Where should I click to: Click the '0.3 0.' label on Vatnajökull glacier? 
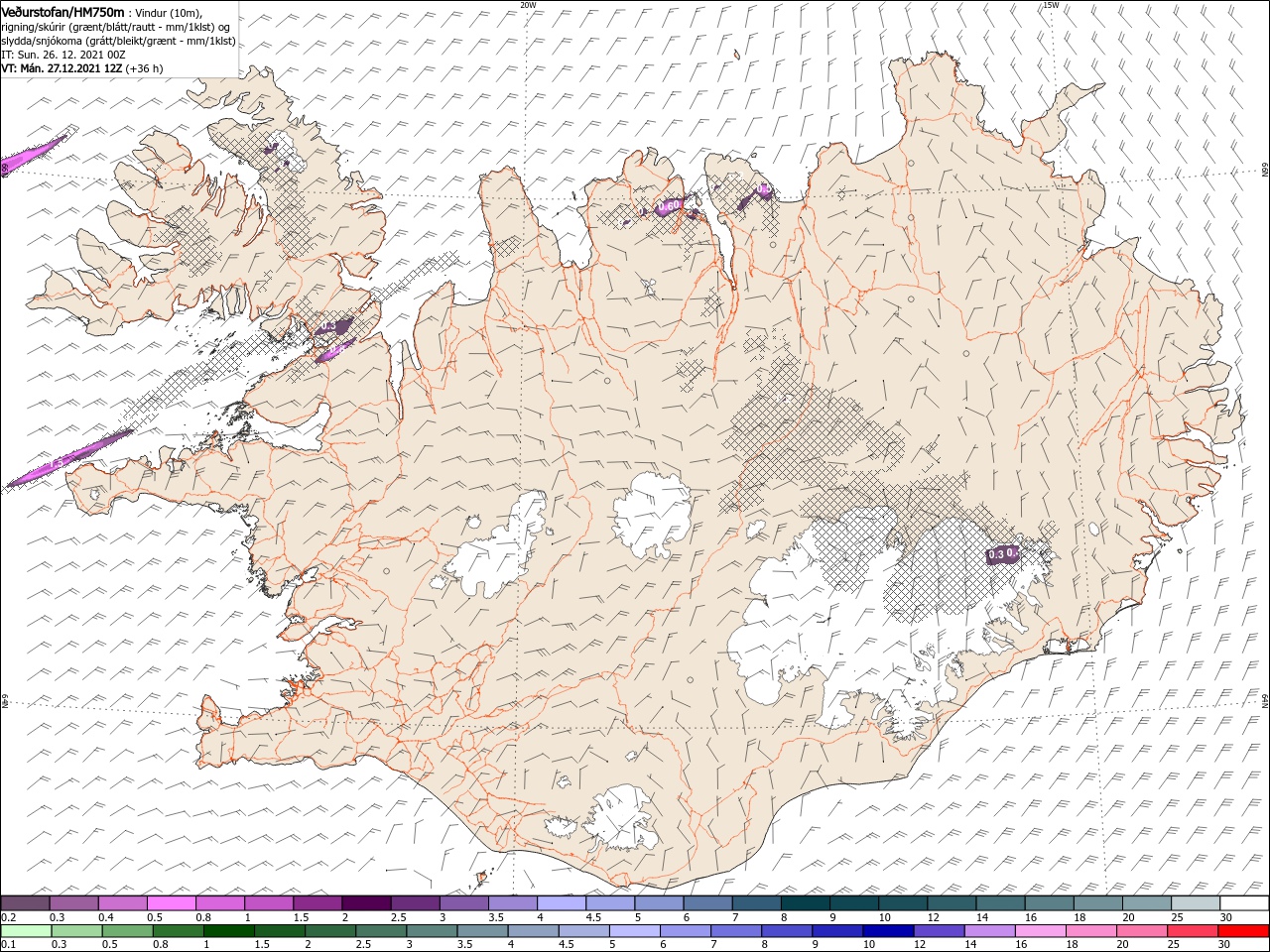coord(1002,554)
